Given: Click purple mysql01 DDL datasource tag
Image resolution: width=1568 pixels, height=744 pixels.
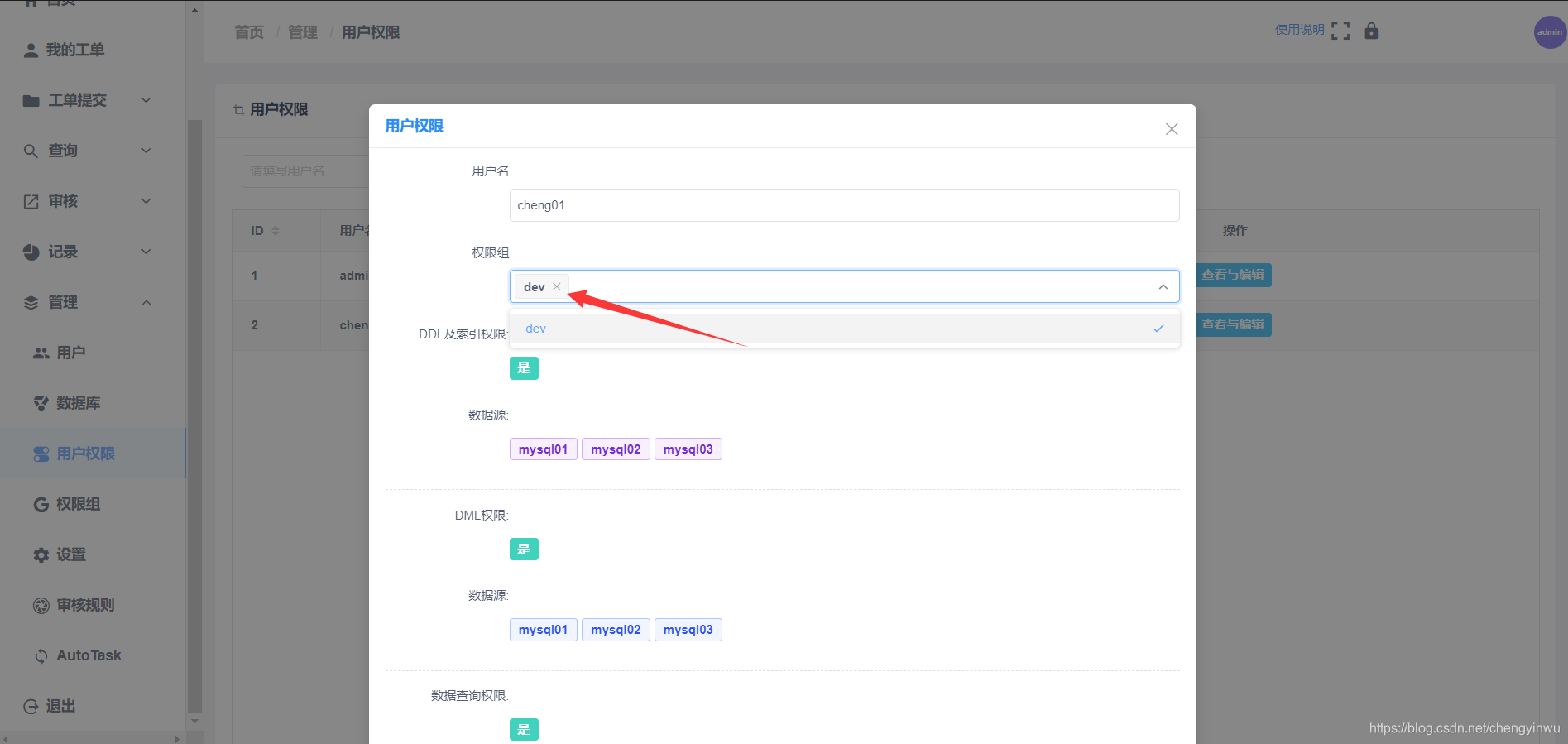Looking at the screenshot, I should [543, 449].
